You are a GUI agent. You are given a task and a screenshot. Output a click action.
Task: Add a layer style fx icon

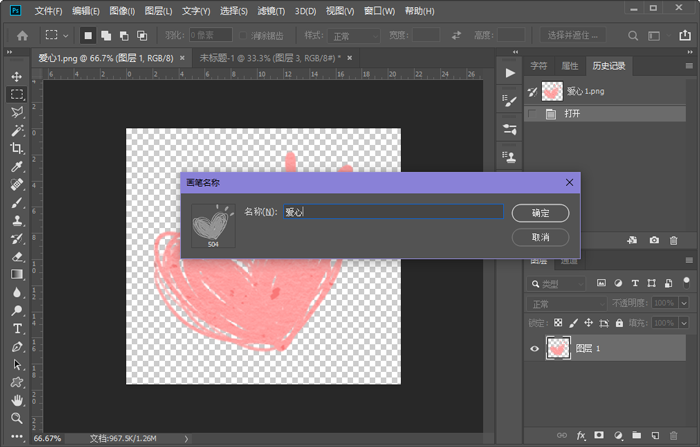581,435
